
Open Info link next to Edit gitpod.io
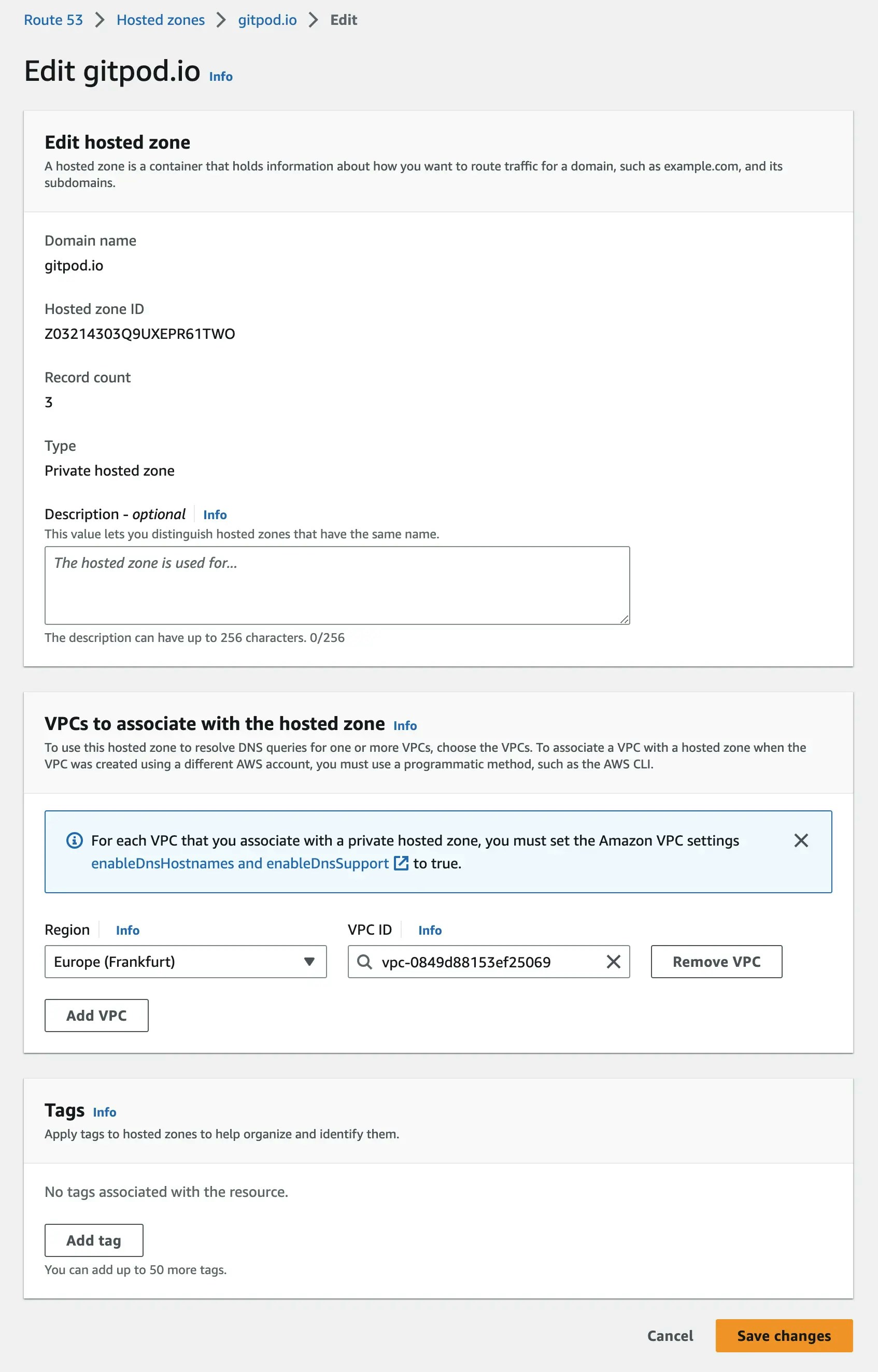221,76
